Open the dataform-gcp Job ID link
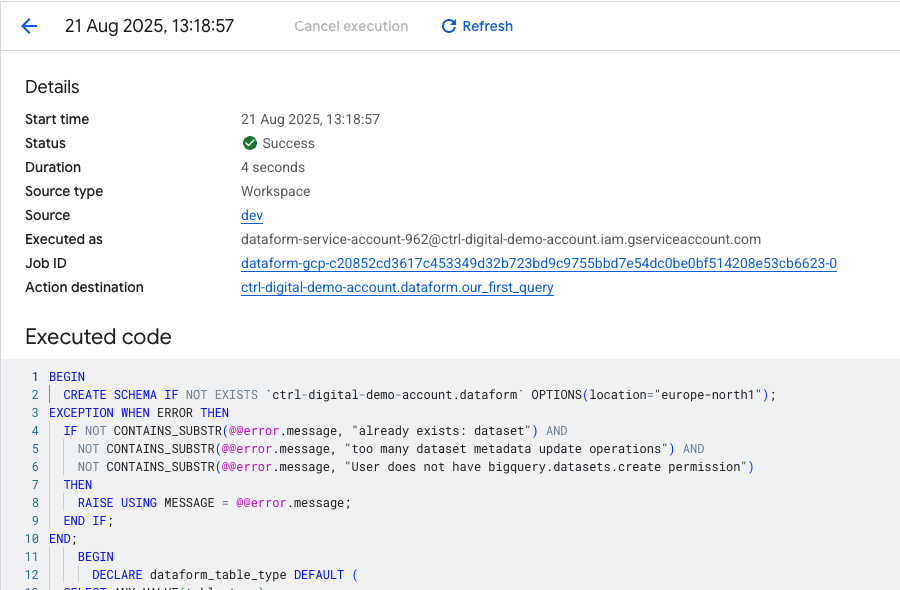This screenshot has width=900, height=590. coord(539,263)
